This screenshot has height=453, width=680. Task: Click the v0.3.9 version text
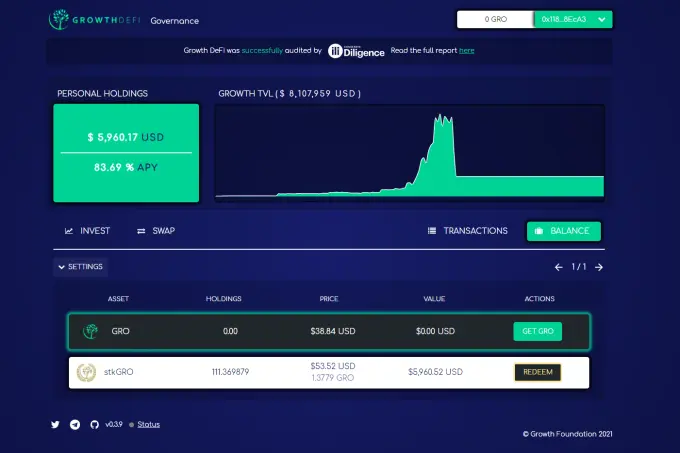pyautogui.click(x=114, y=424)
